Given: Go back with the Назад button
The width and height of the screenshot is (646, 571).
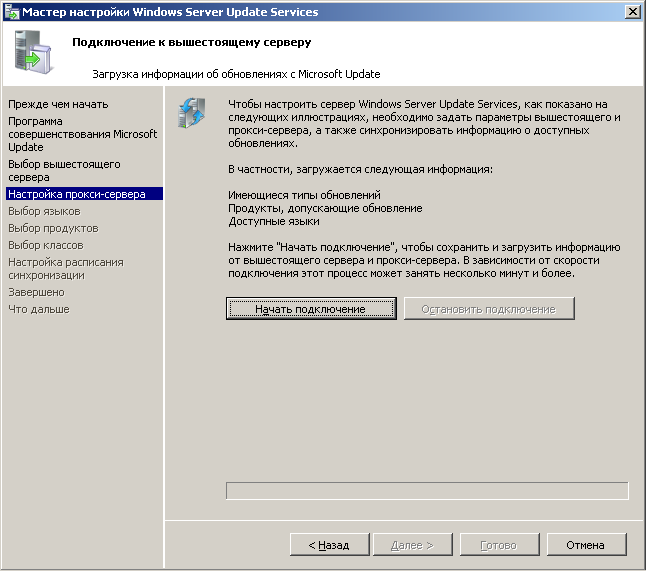Looking at the screenshot, I should pos(330,545).
